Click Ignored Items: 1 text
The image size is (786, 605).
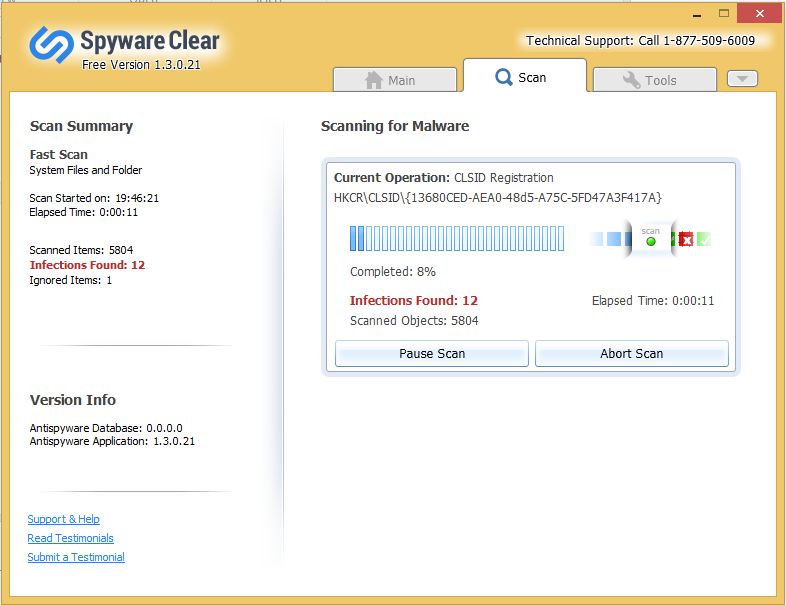point(71,280)
